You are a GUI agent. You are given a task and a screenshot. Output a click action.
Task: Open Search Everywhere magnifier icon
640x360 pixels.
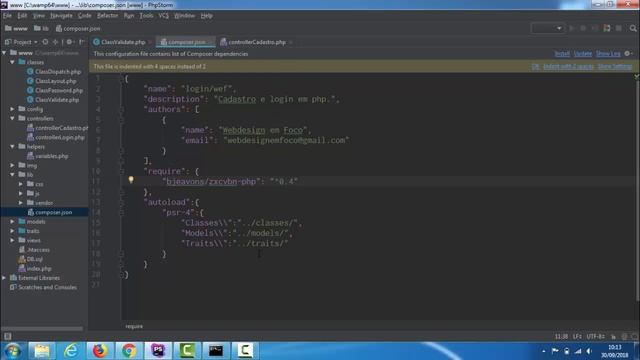coord(633,28)
